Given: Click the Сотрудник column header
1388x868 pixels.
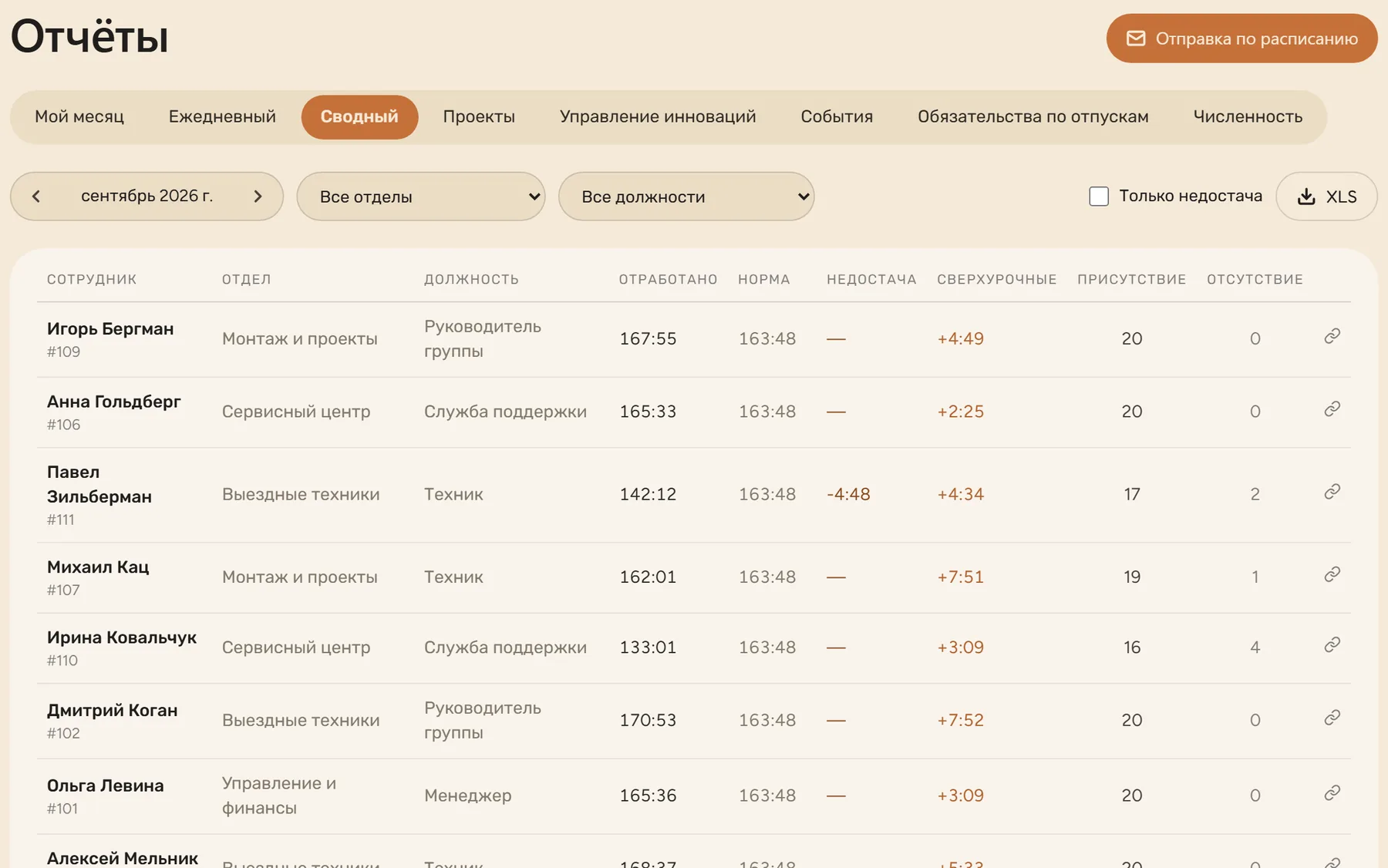Looking at the screenshot, I should click(x=92, y=279).
